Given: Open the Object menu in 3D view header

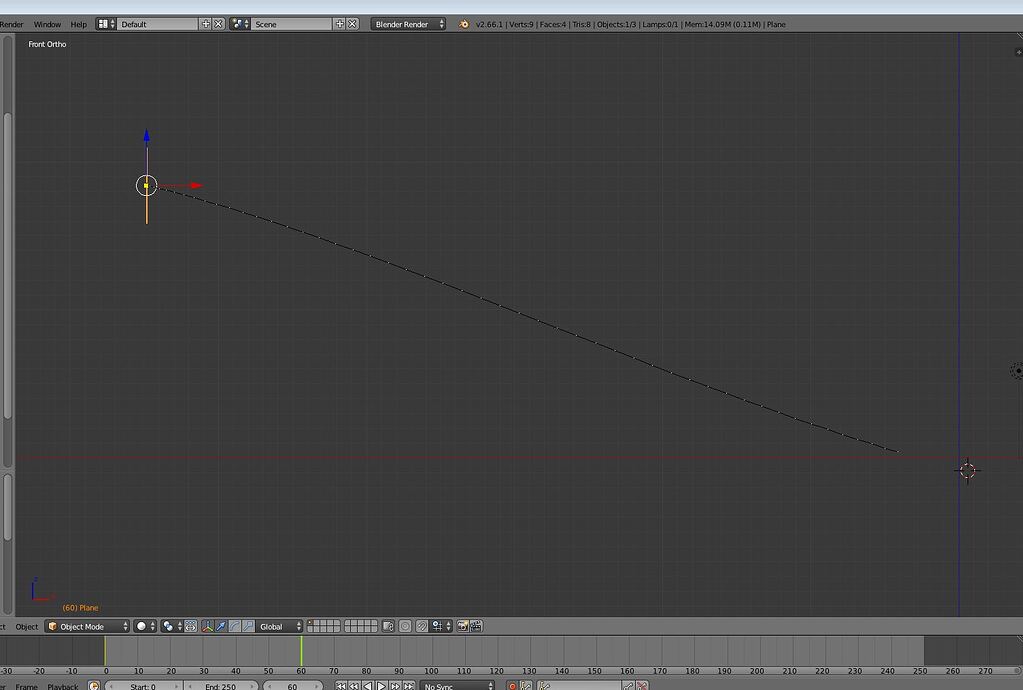Looking at the screenshot, I should click(x=27, y=627).
